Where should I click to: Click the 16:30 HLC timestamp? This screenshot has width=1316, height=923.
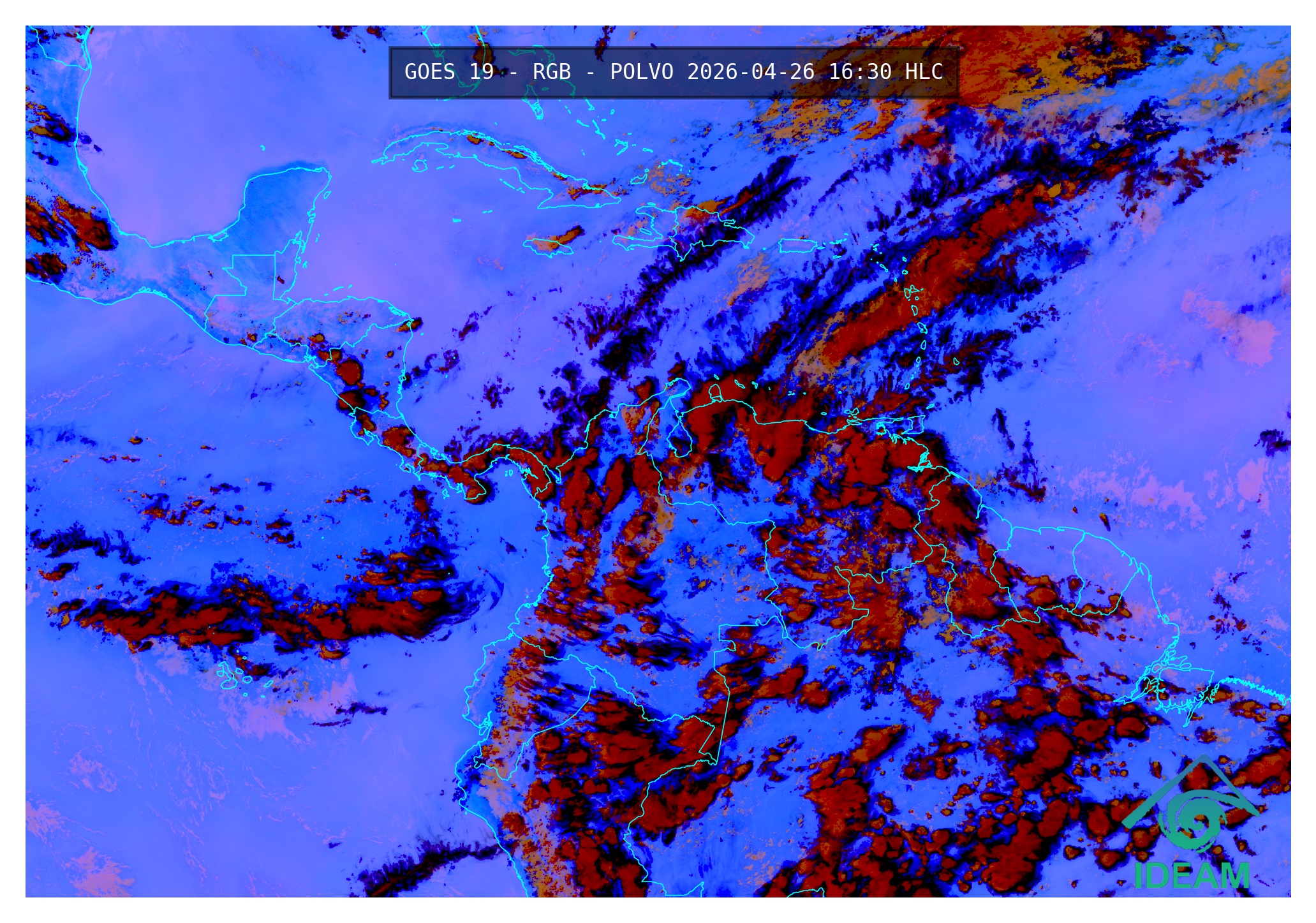885,72
